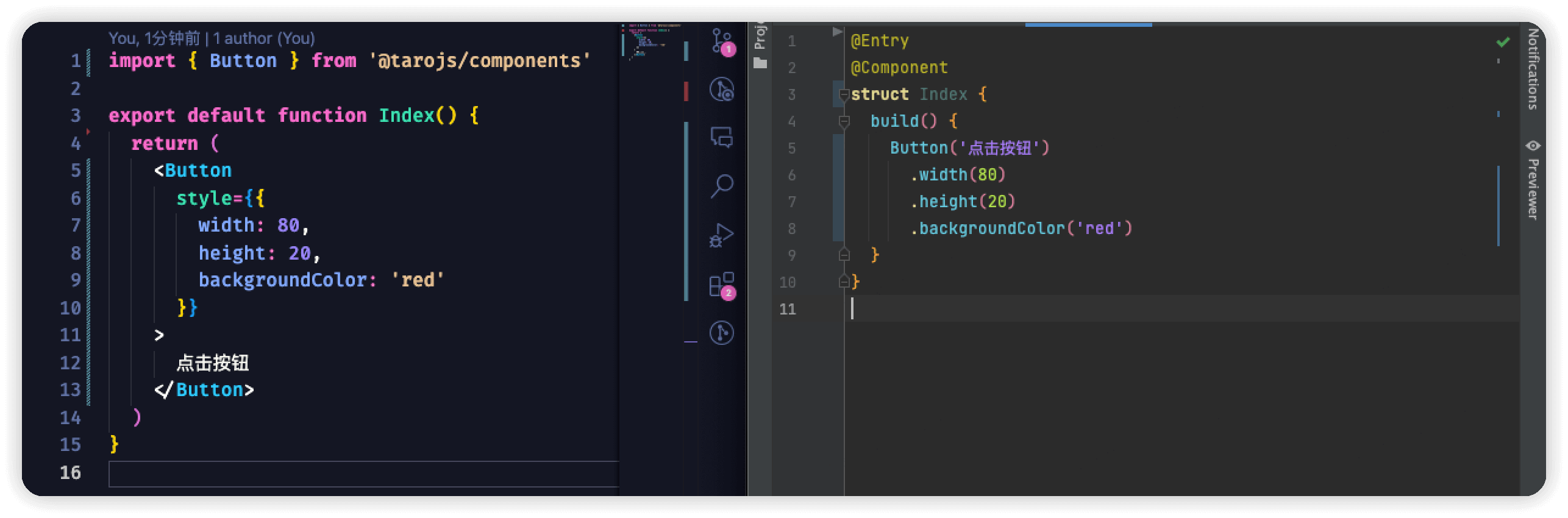The image size is (1568, 518).
Task: Place cursor on empty line 16
Action: [x=363, y=474]
